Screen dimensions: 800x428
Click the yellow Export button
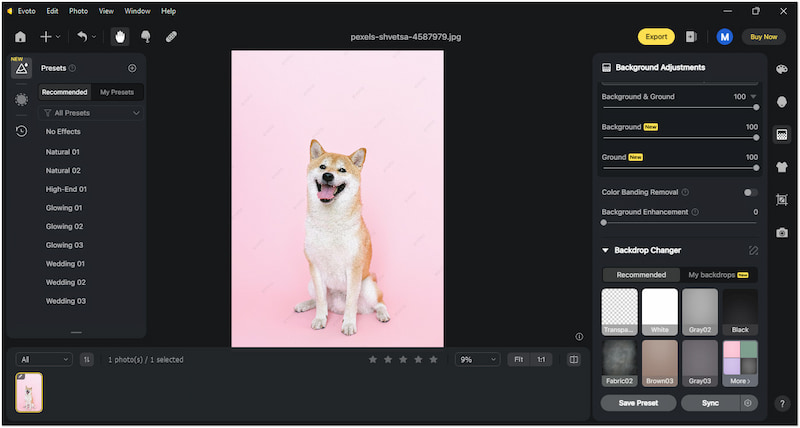pos(656,37)
